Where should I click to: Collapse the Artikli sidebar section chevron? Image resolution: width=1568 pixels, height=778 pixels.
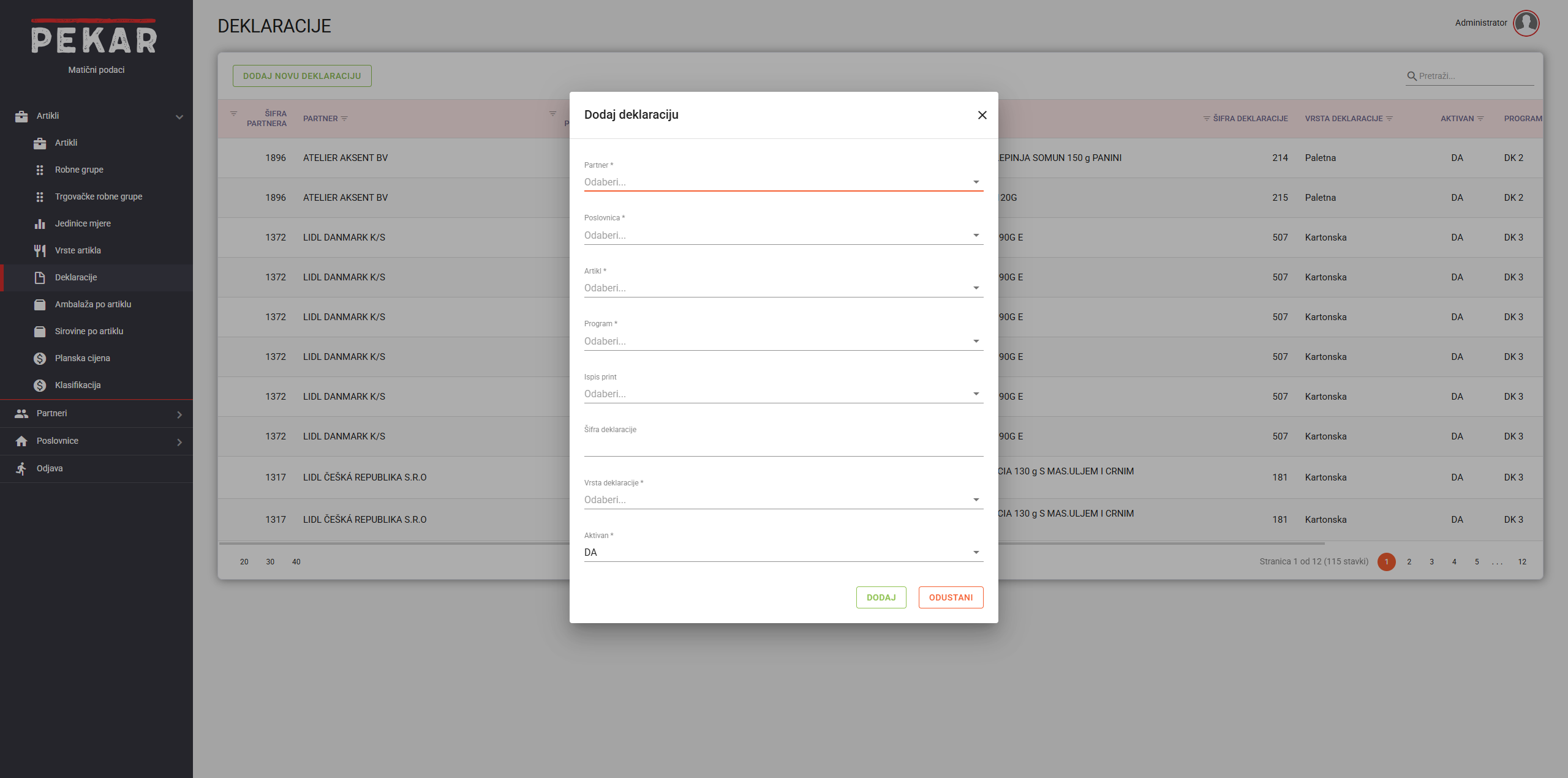pyautogui.click(x=179, y=116)
